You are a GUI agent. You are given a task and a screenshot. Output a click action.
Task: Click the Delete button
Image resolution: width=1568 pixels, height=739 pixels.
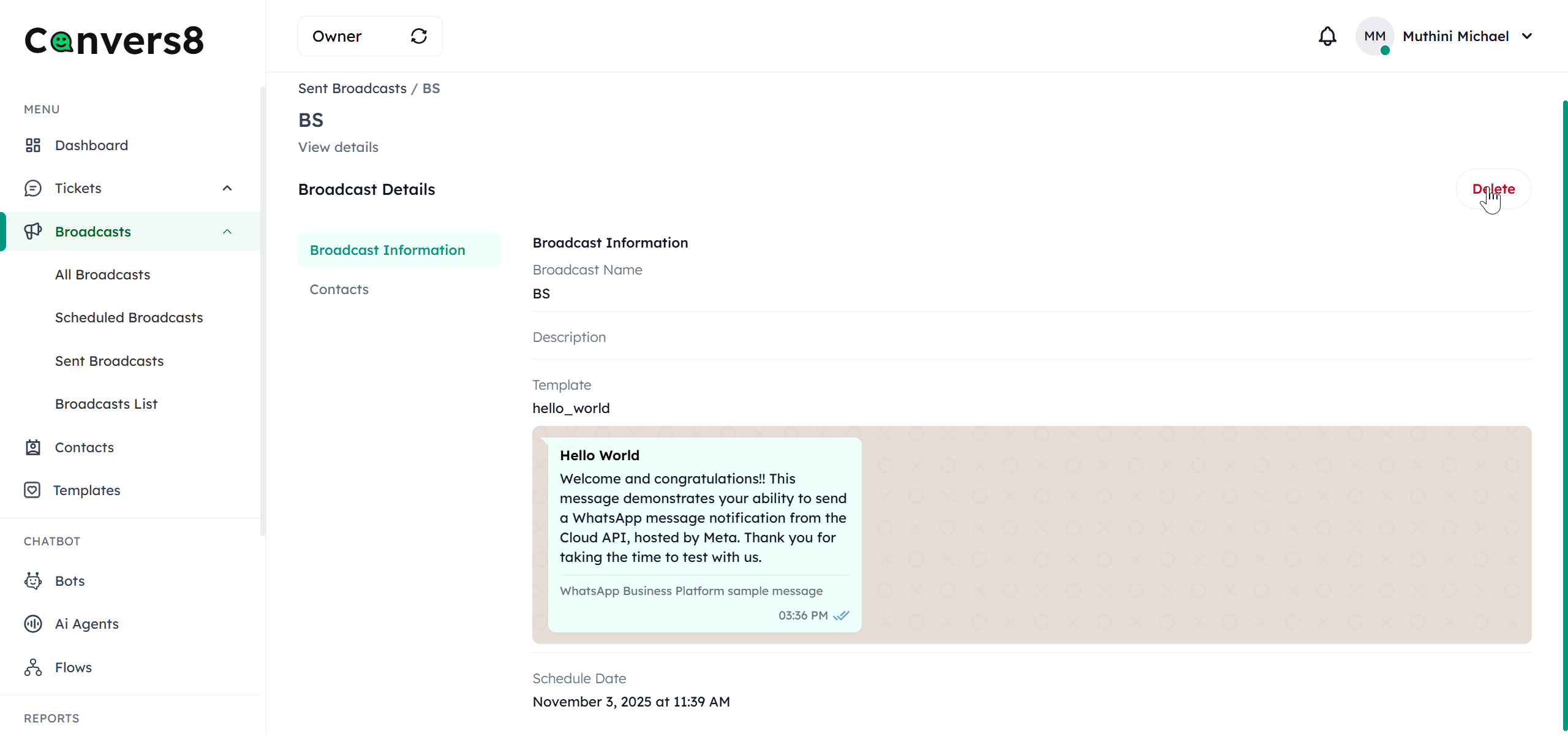coord(1493,189)
